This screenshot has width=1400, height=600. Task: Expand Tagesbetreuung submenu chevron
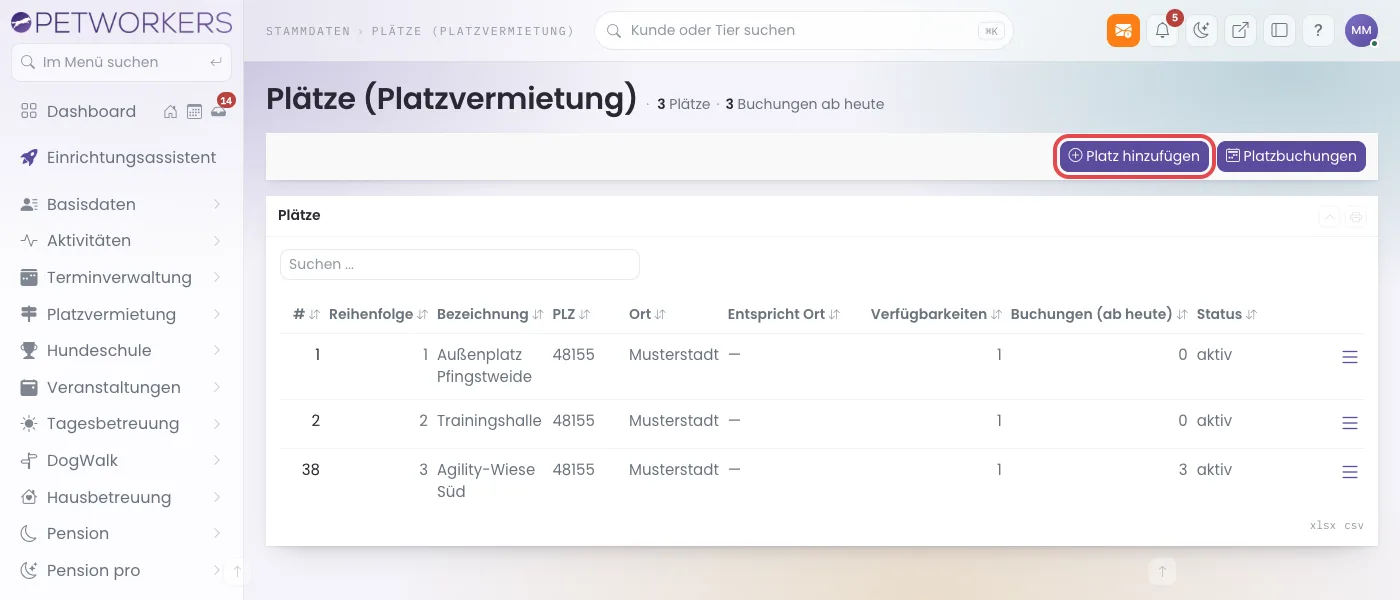(x=217, y=424)
